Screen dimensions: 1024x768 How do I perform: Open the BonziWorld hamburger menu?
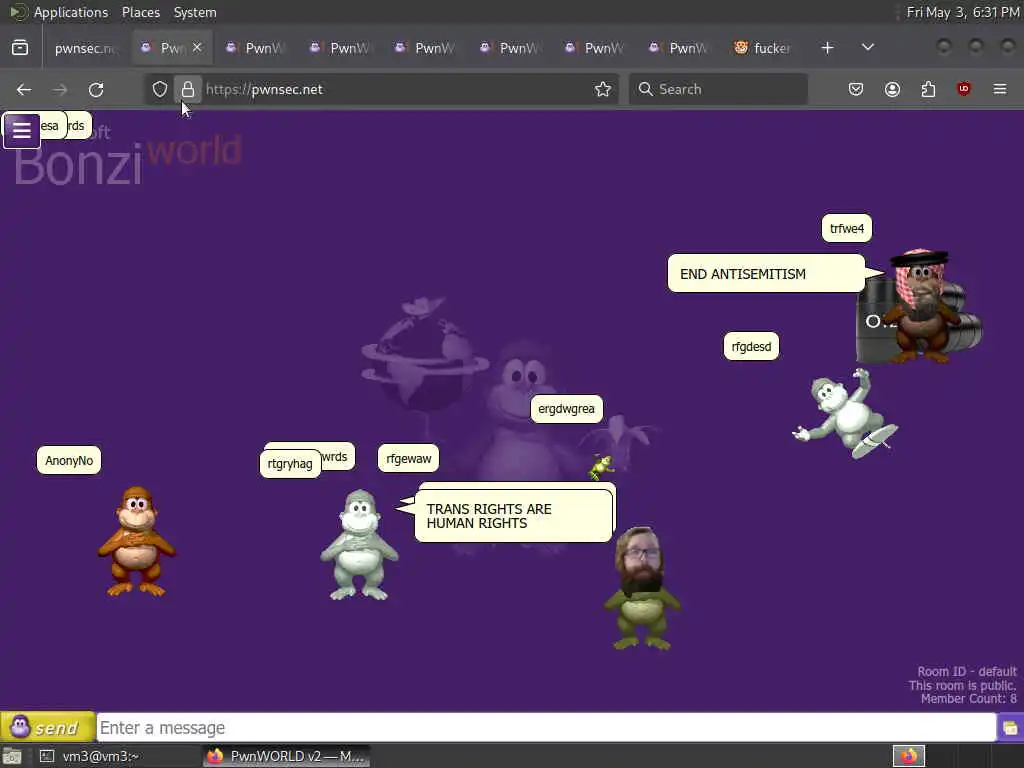pos(22,130)
